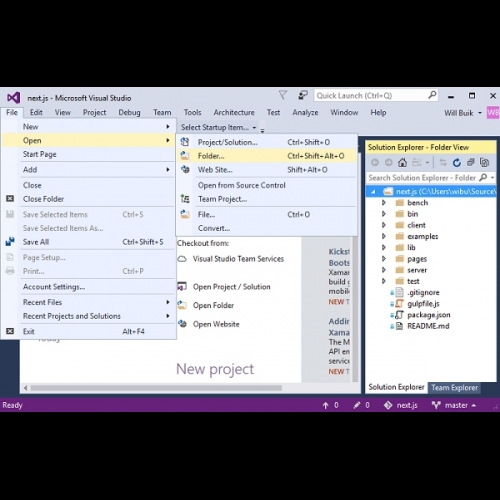Click Visual Studio Team Services checkout link
Image resolution: width=500 pixels, height=500 pixels.
pos(238,259)
